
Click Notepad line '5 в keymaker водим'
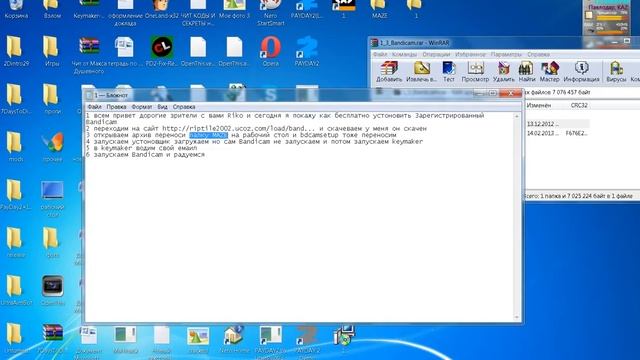(x=141, y=148)
